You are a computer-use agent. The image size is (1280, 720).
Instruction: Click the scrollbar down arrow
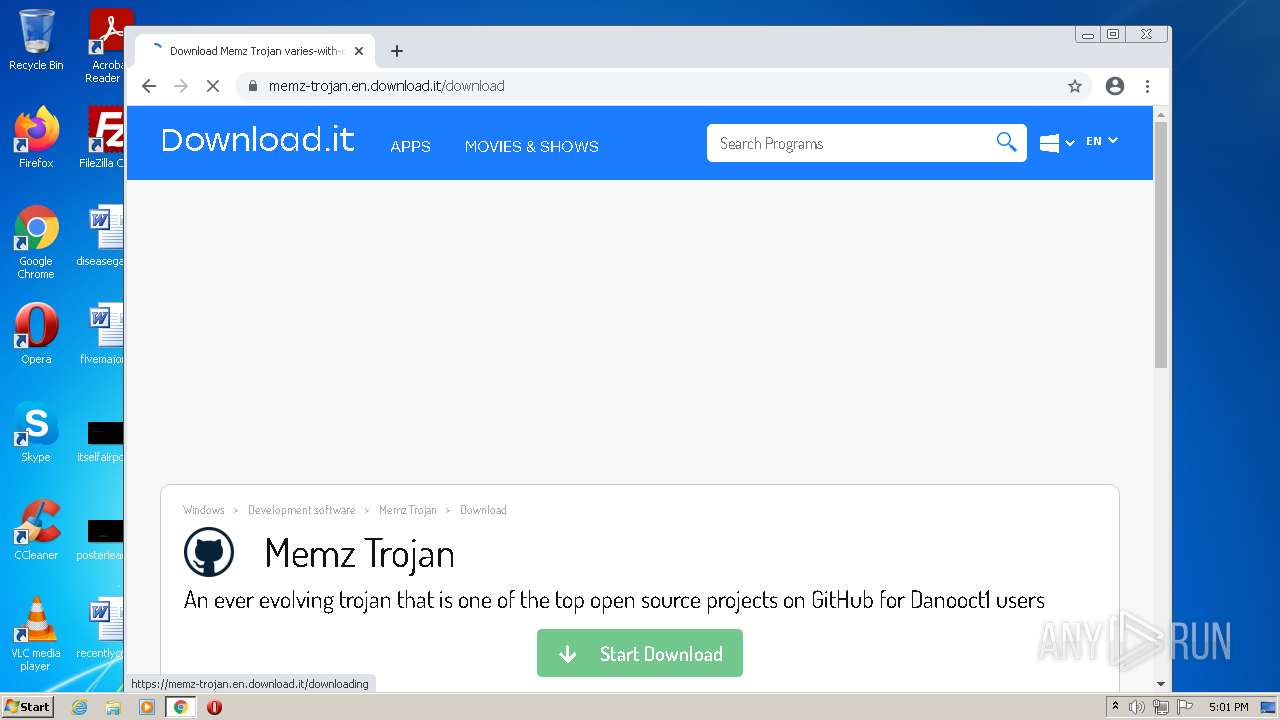[1161, 684]
